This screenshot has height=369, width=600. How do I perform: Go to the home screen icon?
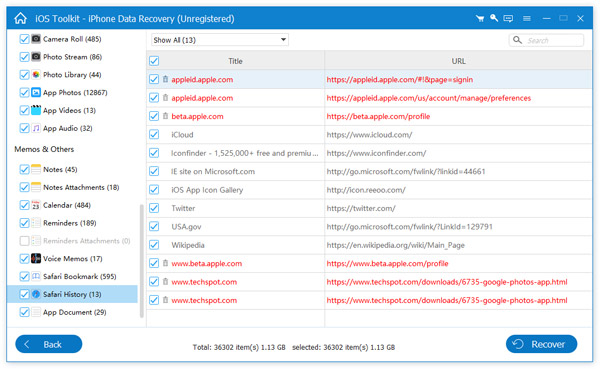[20, 18]
